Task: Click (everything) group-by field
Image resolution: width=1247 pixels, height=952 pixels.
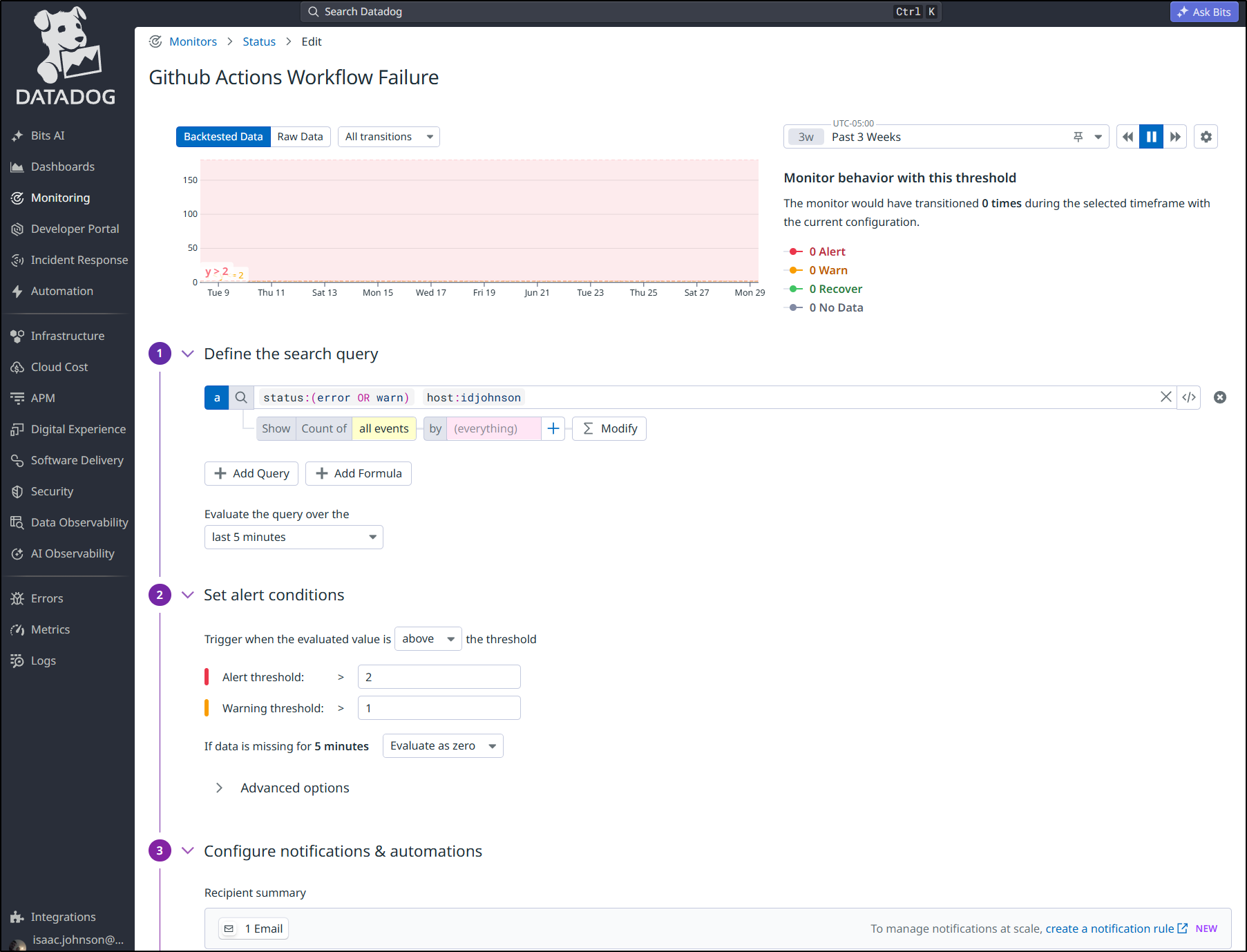Action: pos(493,428)
